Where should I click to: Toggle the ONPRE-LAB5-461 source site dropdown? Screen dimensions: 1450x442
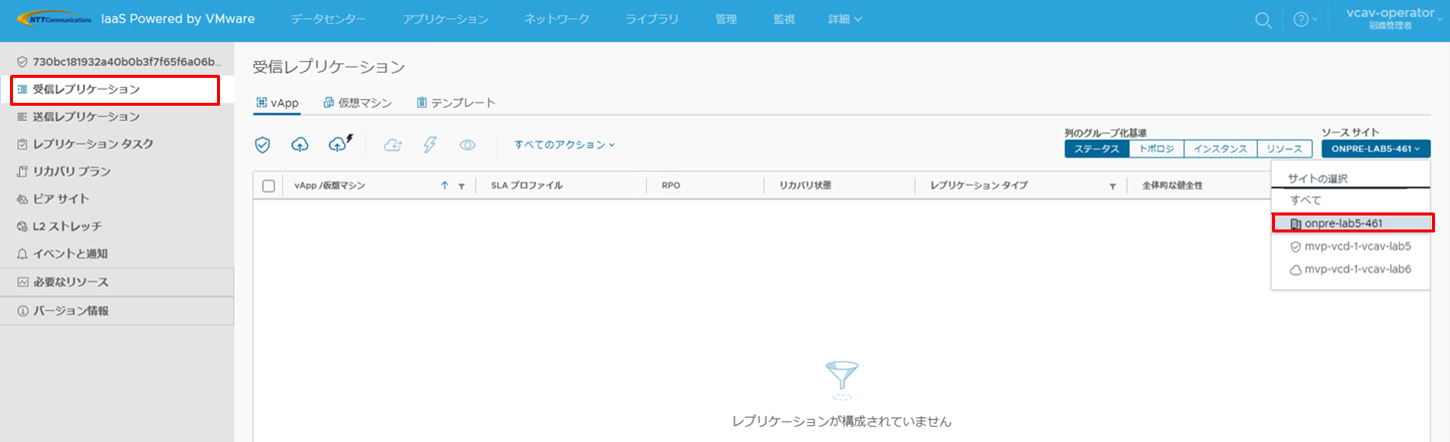click(x=1376, y=149)
